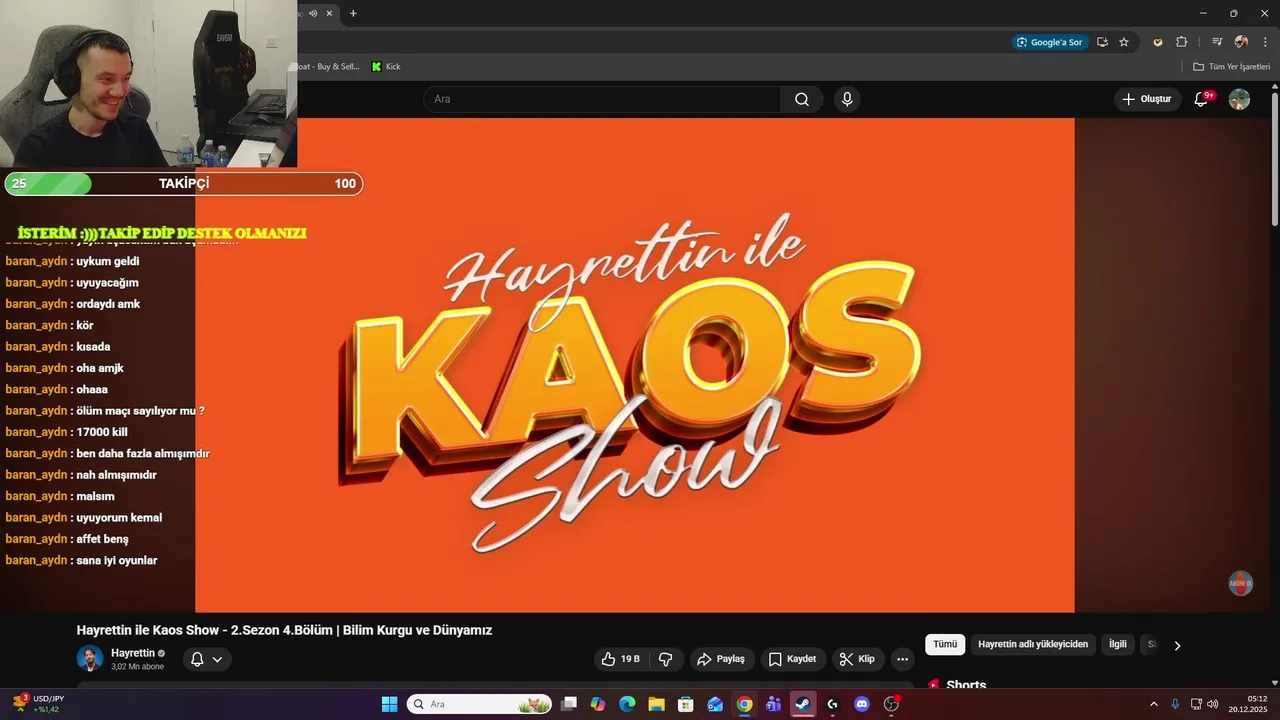Open Logitech G HUB from the taskbar

pos(832,704)
